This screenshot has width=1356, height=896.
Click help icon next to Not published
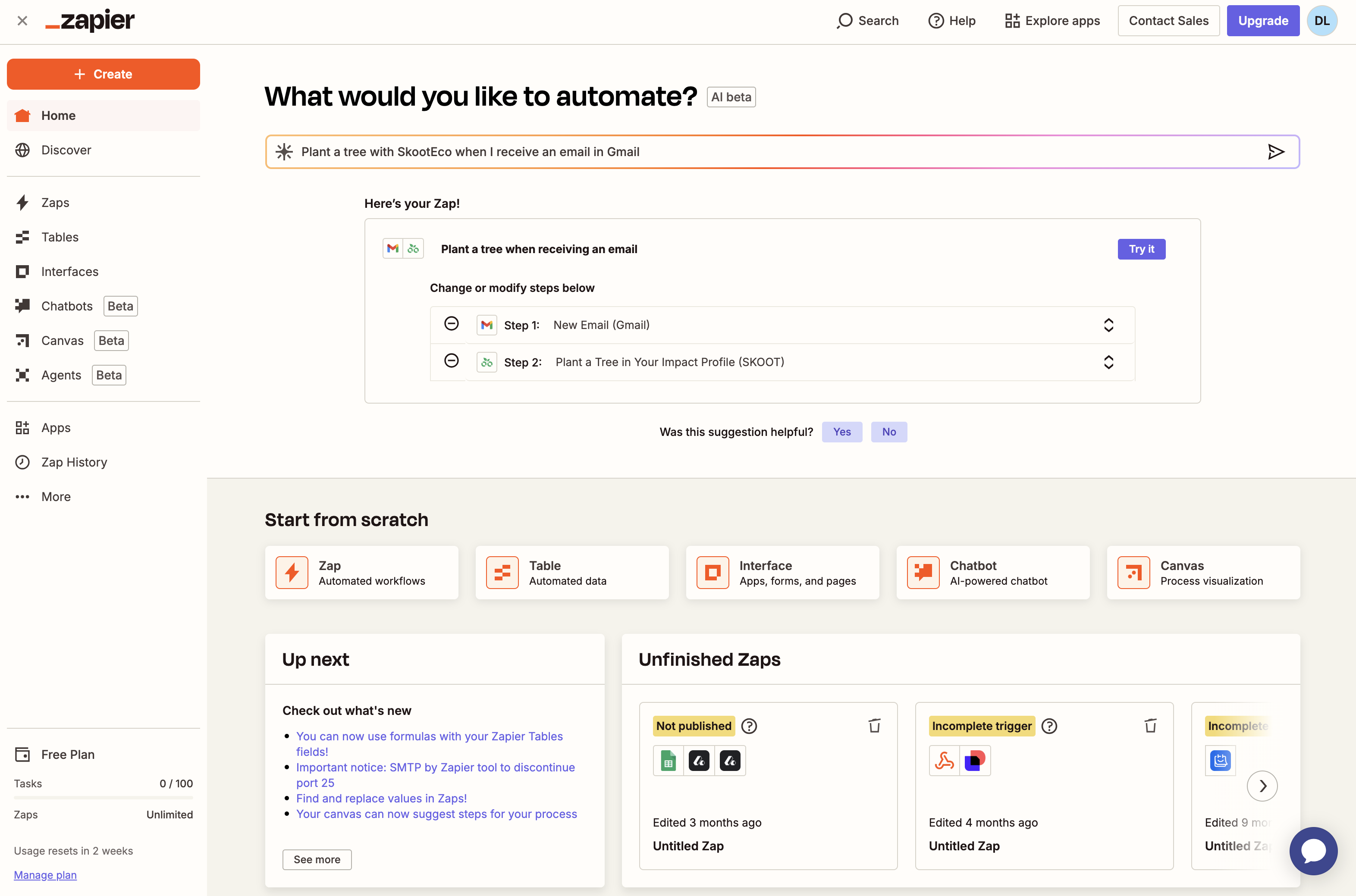749,726
